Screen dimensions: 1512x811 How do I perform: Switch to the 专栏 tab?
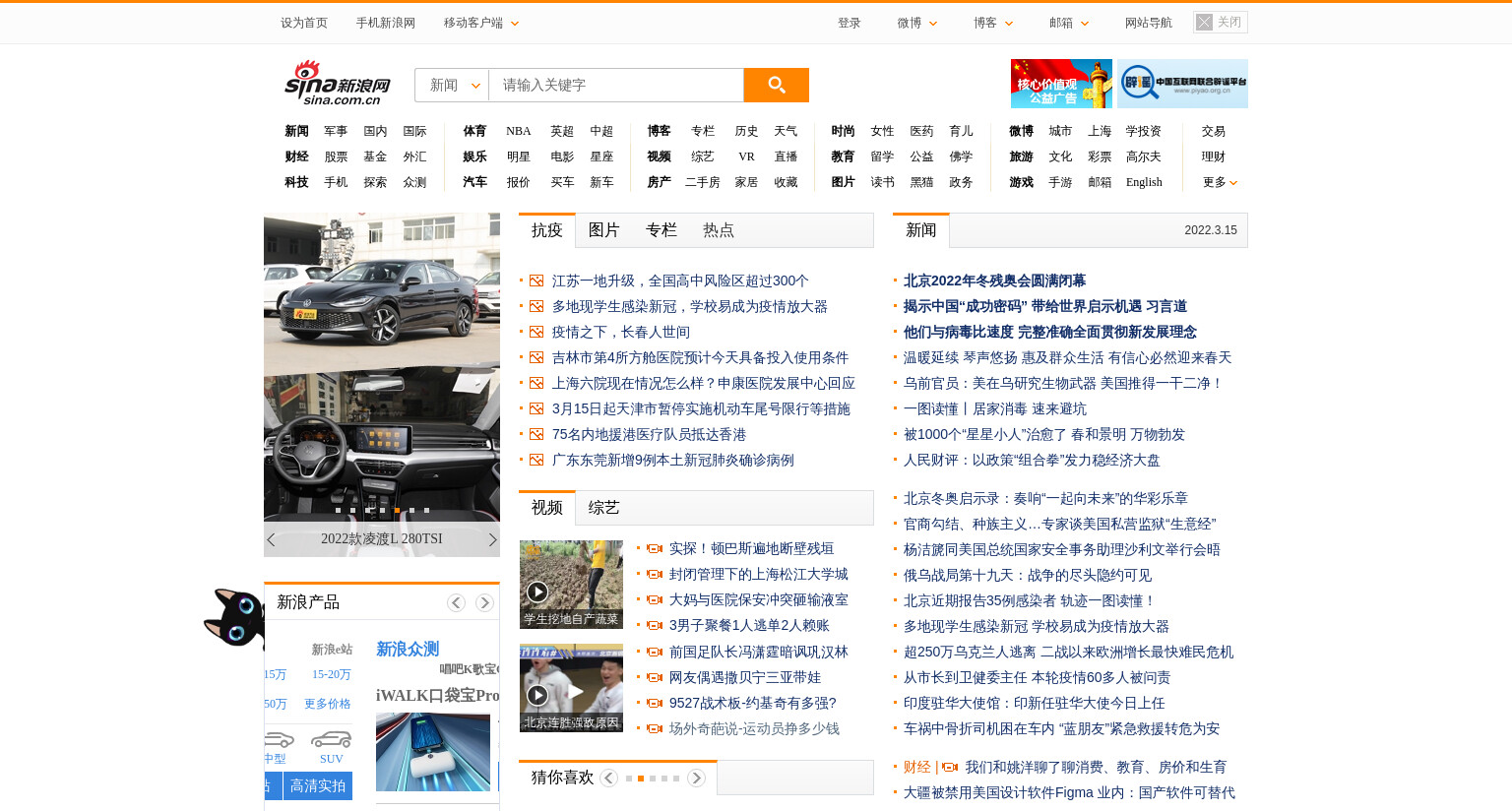[661, 230]
